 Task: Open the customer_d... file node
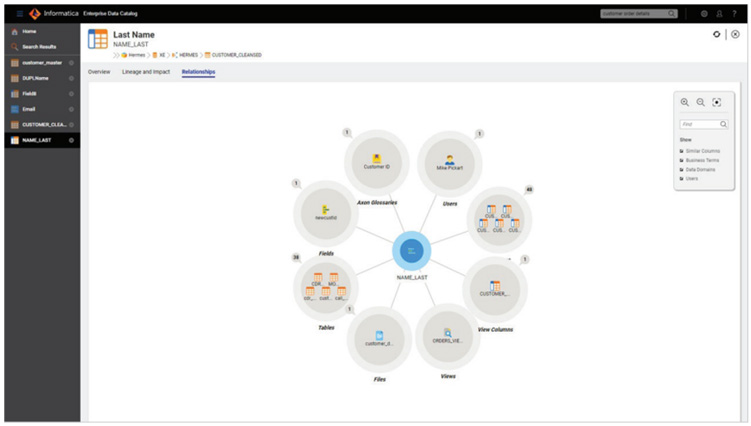(379, 338)
